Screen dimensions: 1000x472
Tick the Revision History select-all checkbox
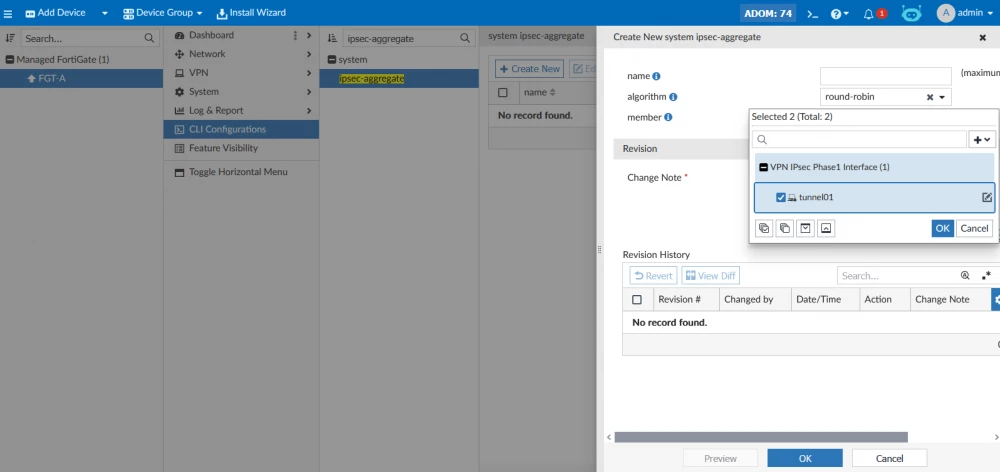(636, 299)
